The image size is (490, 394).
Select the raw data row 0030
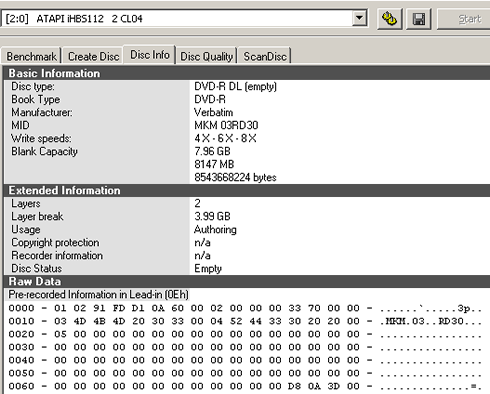coord(245,347)
